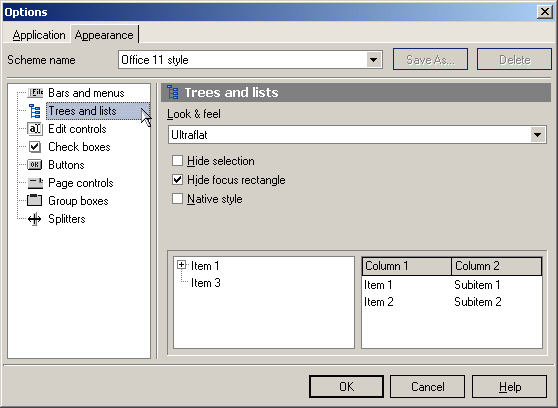This screenshot has width=558, height=408.
Task: Switch to the Application tab
Action: click(39, 35)
